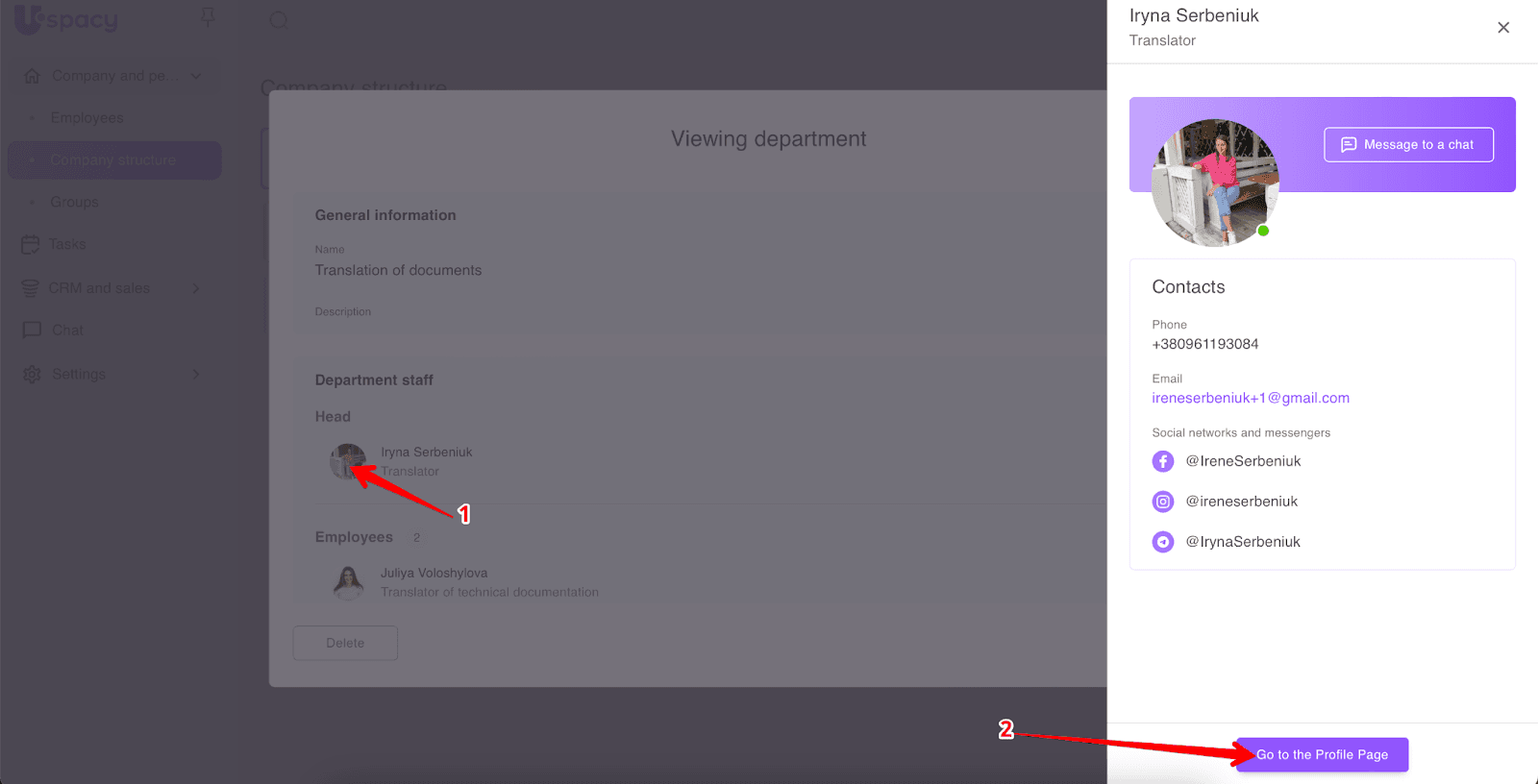Click the Chat bubble icon in sidebar

(32, 330)
